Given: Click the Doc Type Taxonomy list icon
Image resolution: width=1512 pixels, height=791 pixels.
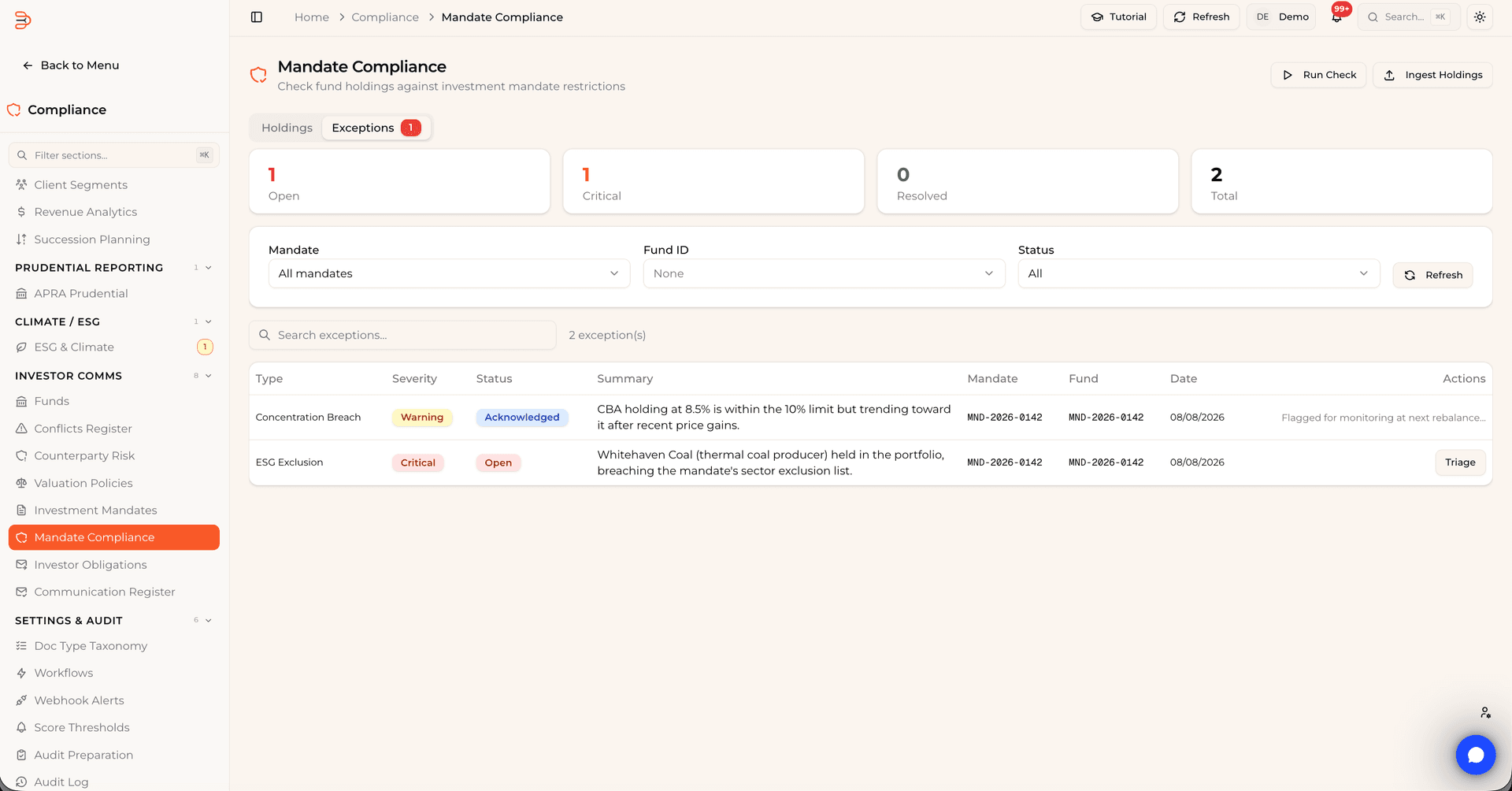Looking at the screenshot, I should 21,646.
